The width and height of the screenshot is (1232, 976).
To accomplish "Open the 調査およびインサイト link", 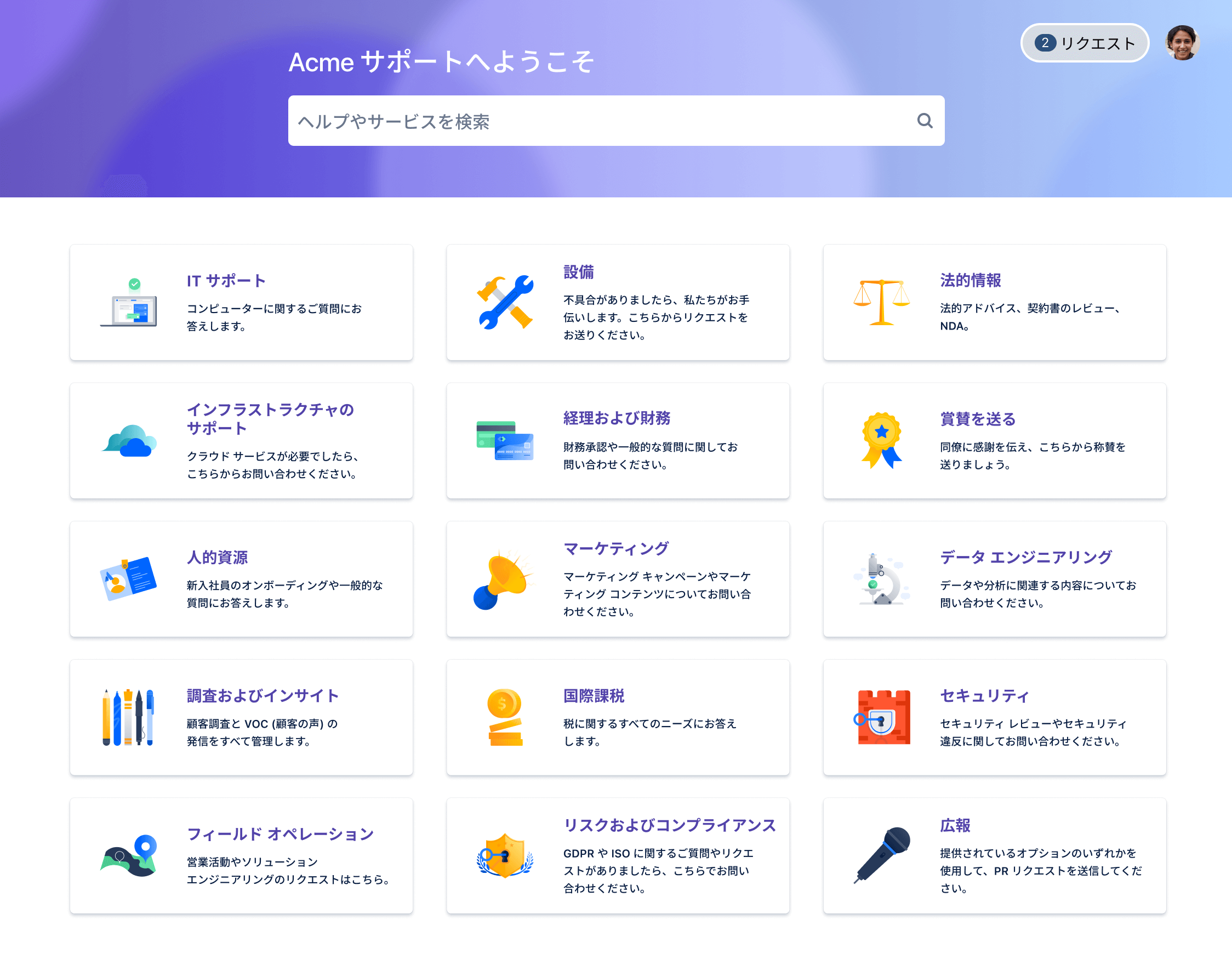I will pos(263,695).
